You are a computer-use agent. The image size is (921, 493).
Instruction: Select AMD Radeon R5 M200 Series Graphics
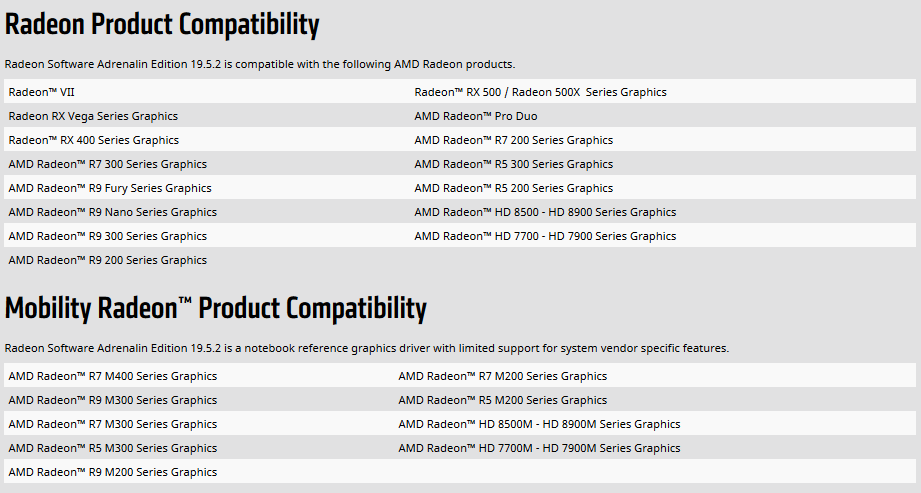[x=503, y=400]
